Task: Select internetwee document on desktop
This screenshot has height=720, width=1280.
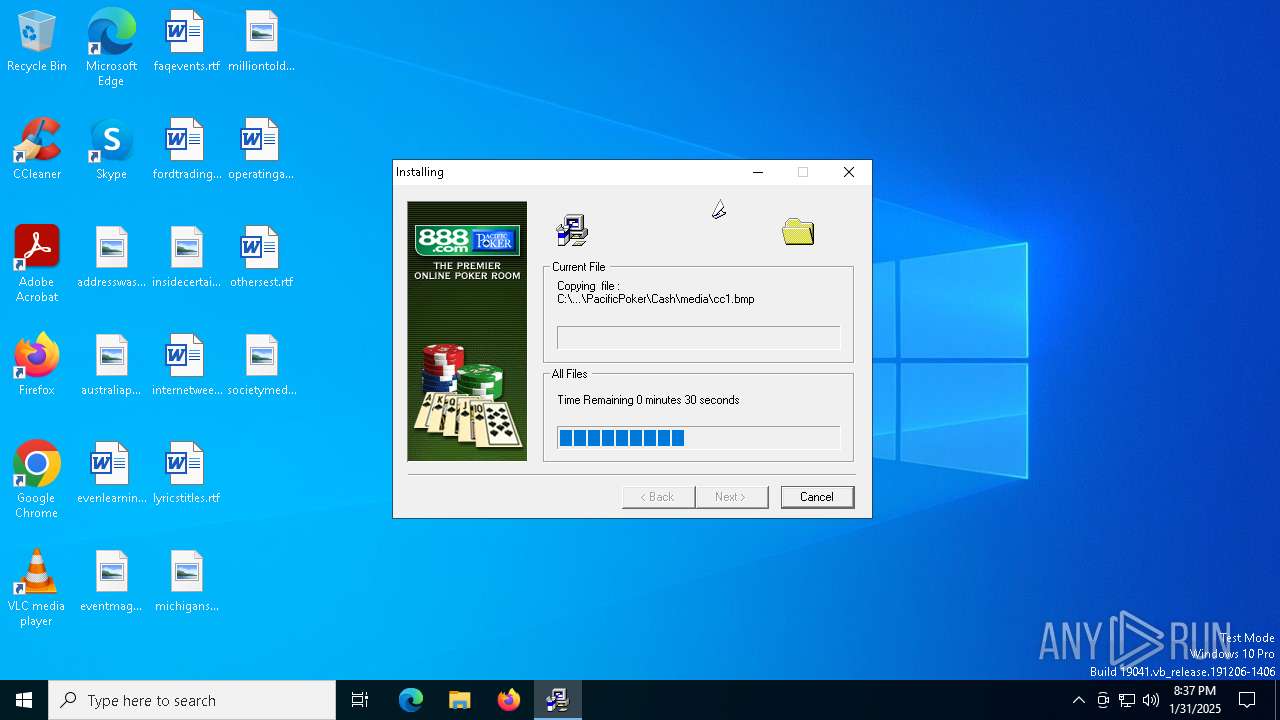Action: 186,365
